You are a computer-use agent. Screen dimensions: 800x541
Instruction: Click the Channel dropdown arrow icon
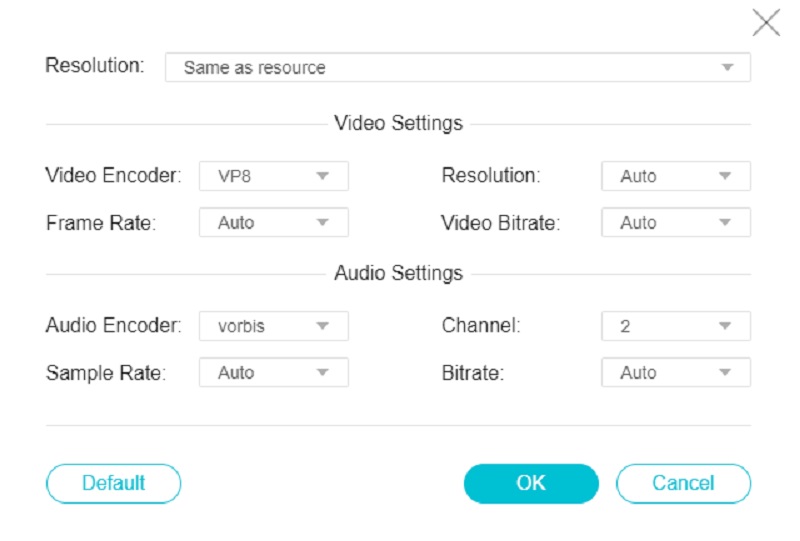coord(726,326)
